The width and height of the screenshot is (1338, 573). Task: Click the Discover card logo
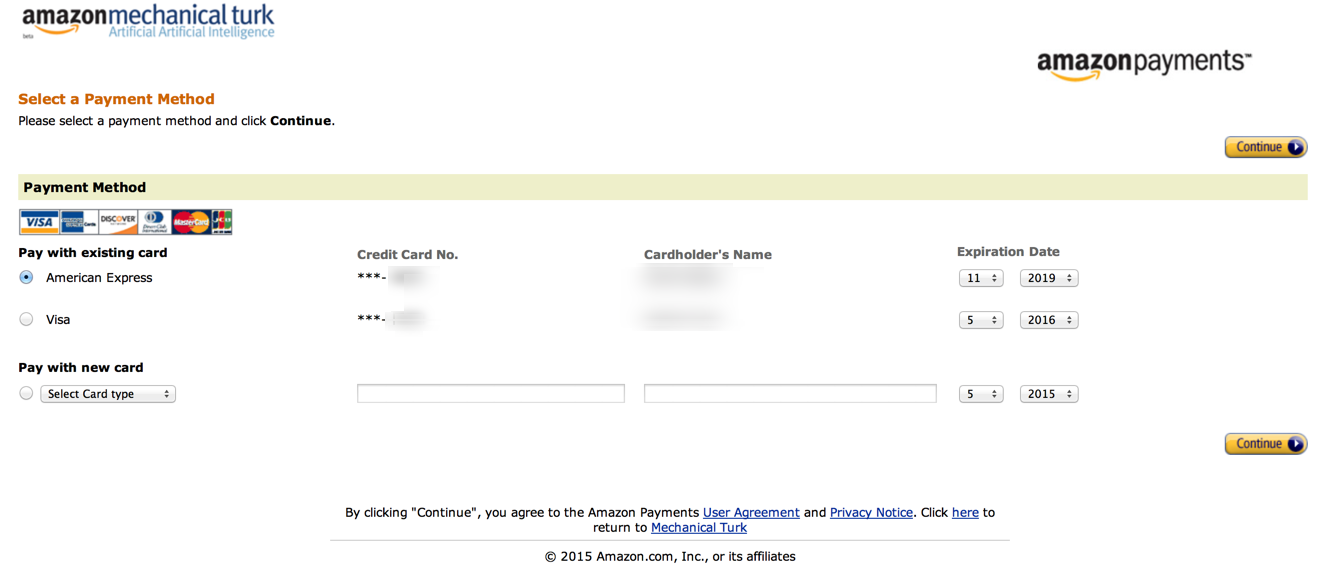pyautogui.click(x=118, y=222)
